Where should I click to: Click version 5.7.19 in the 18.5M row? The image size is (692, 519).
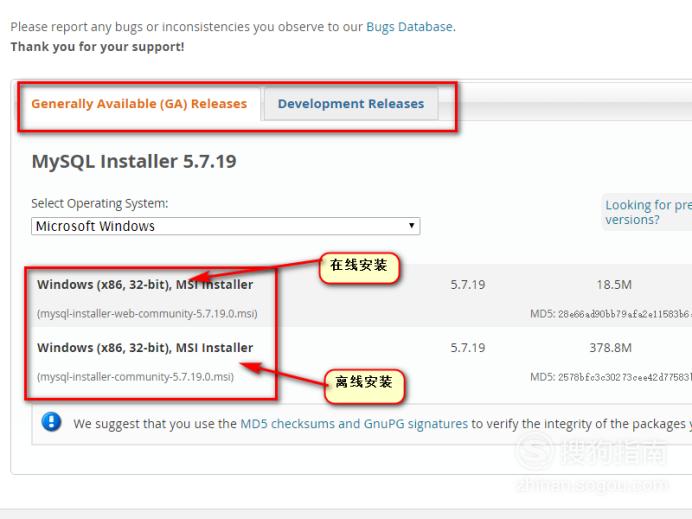[x=468, y=285]
